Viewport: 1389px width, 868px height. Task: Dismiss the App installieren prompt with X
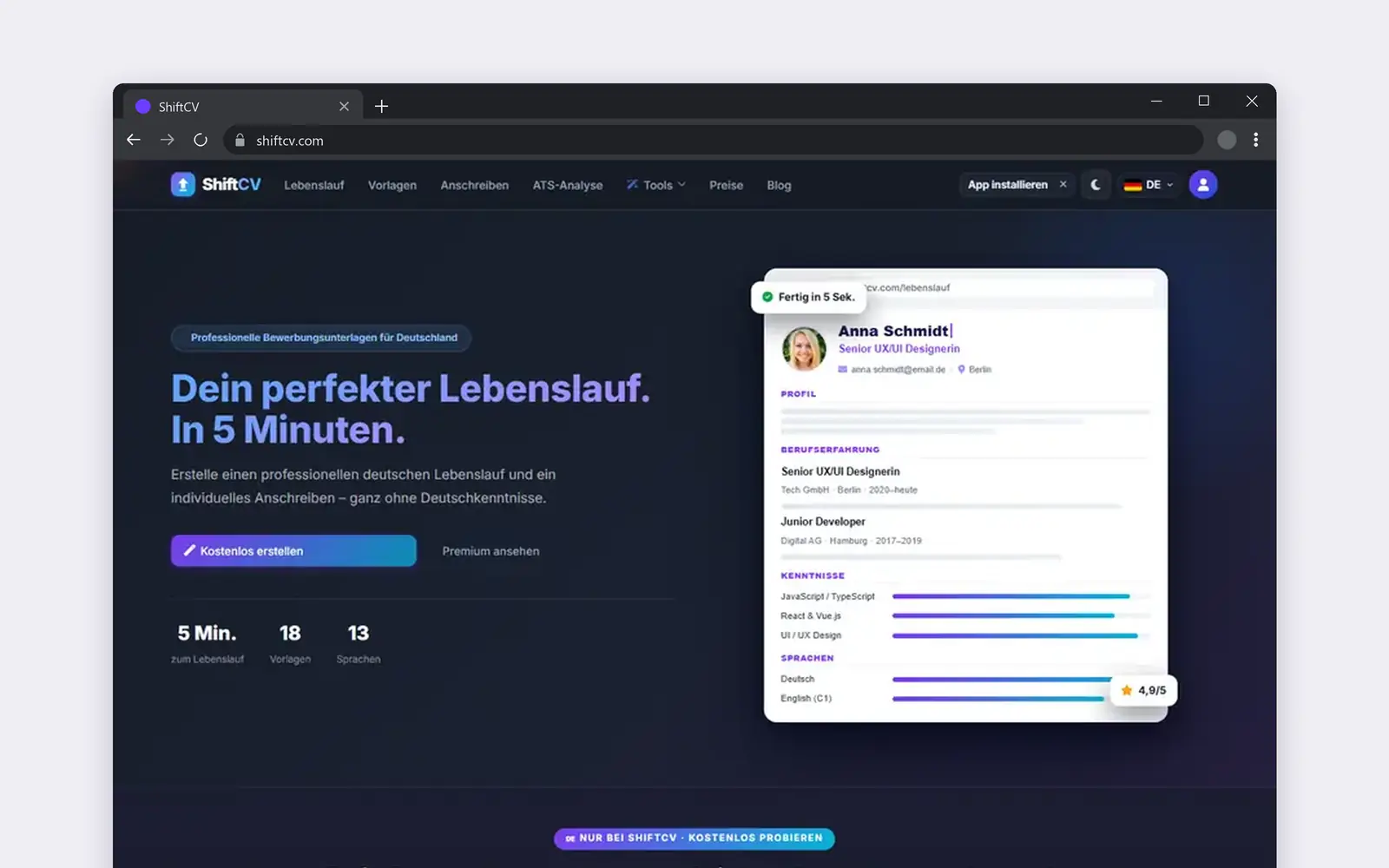(x=1063, y=184)
